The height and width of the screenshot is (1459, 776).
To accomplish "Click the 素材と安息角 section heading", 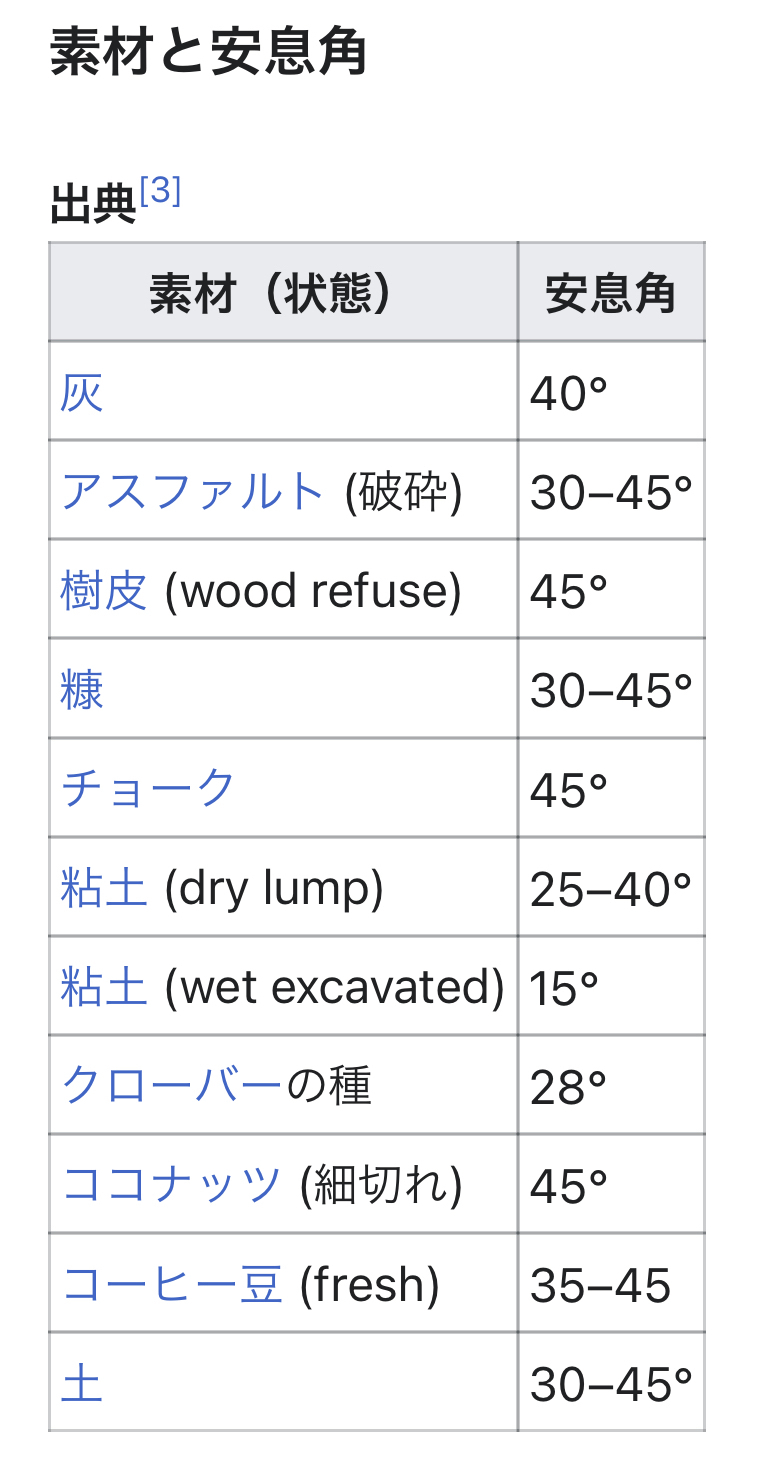I will [208, 53].
